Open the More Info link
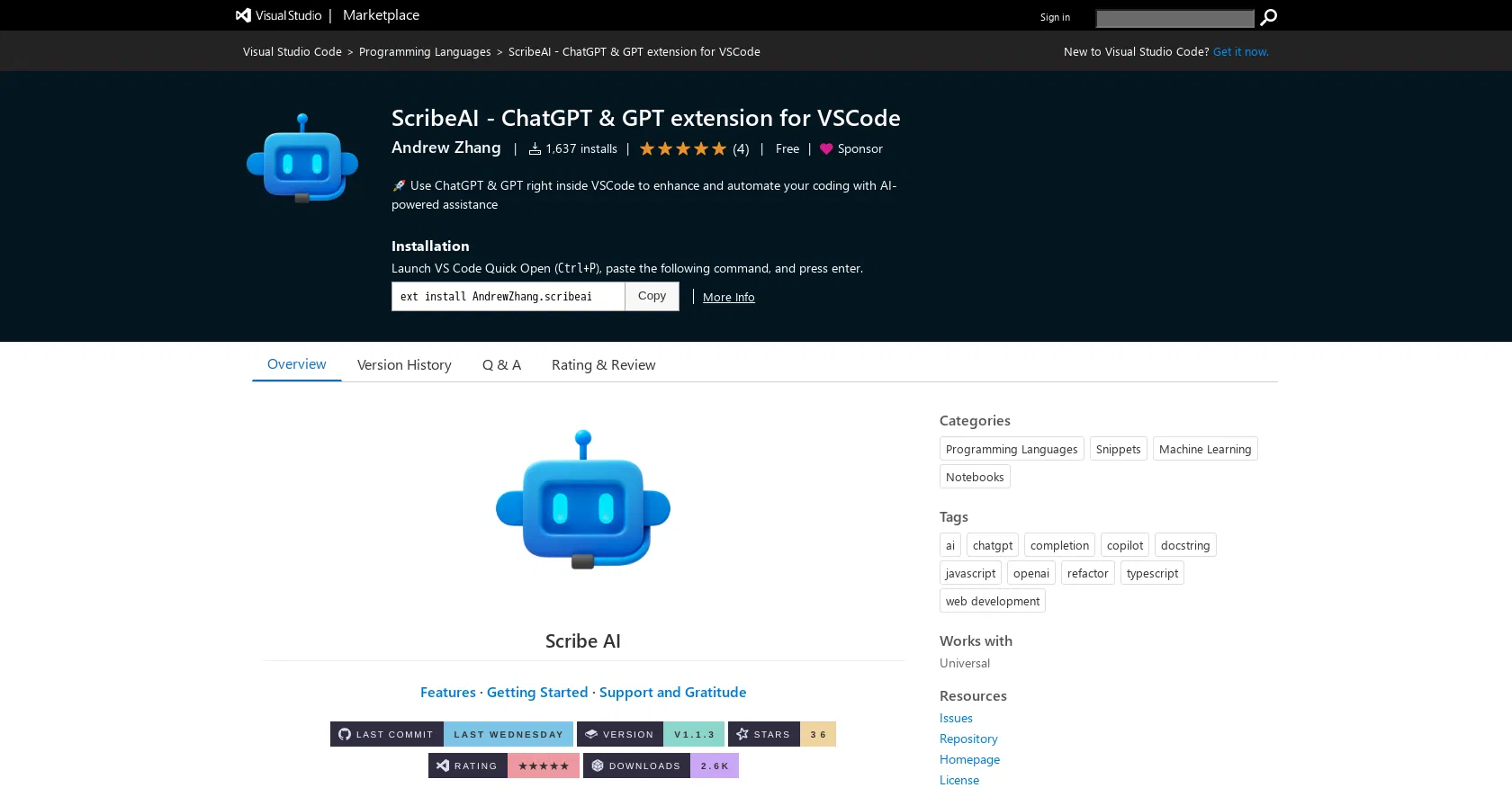 click(x=728, y=297)
